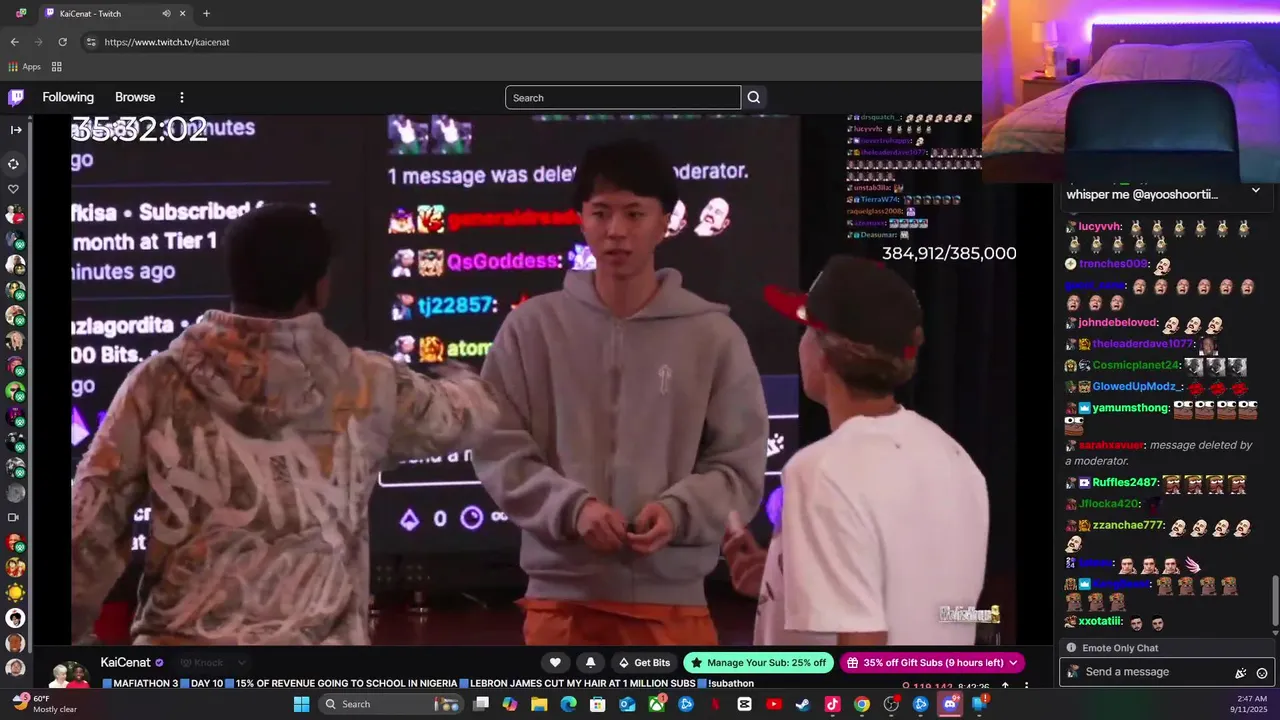The width and height of the screenshot is (1280, 720).
Task: Click the share icon below stream
Action: [x=1005, y=687]
